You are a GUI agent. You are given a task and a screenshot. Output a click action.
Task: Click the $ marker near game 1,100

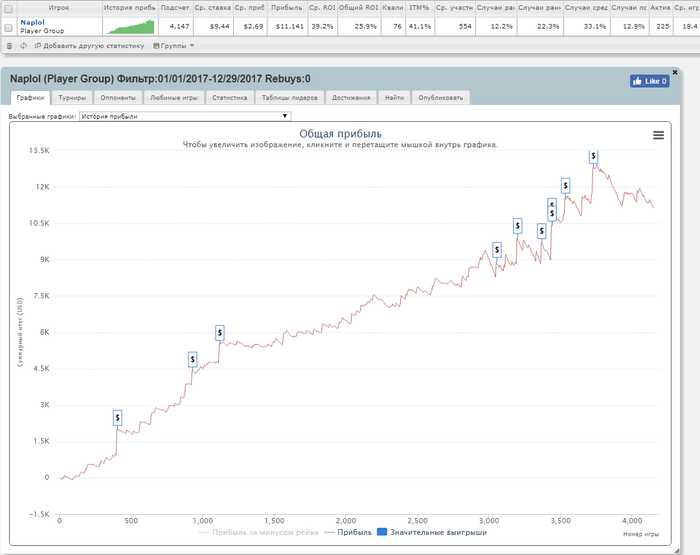click(x=220, y=332)
